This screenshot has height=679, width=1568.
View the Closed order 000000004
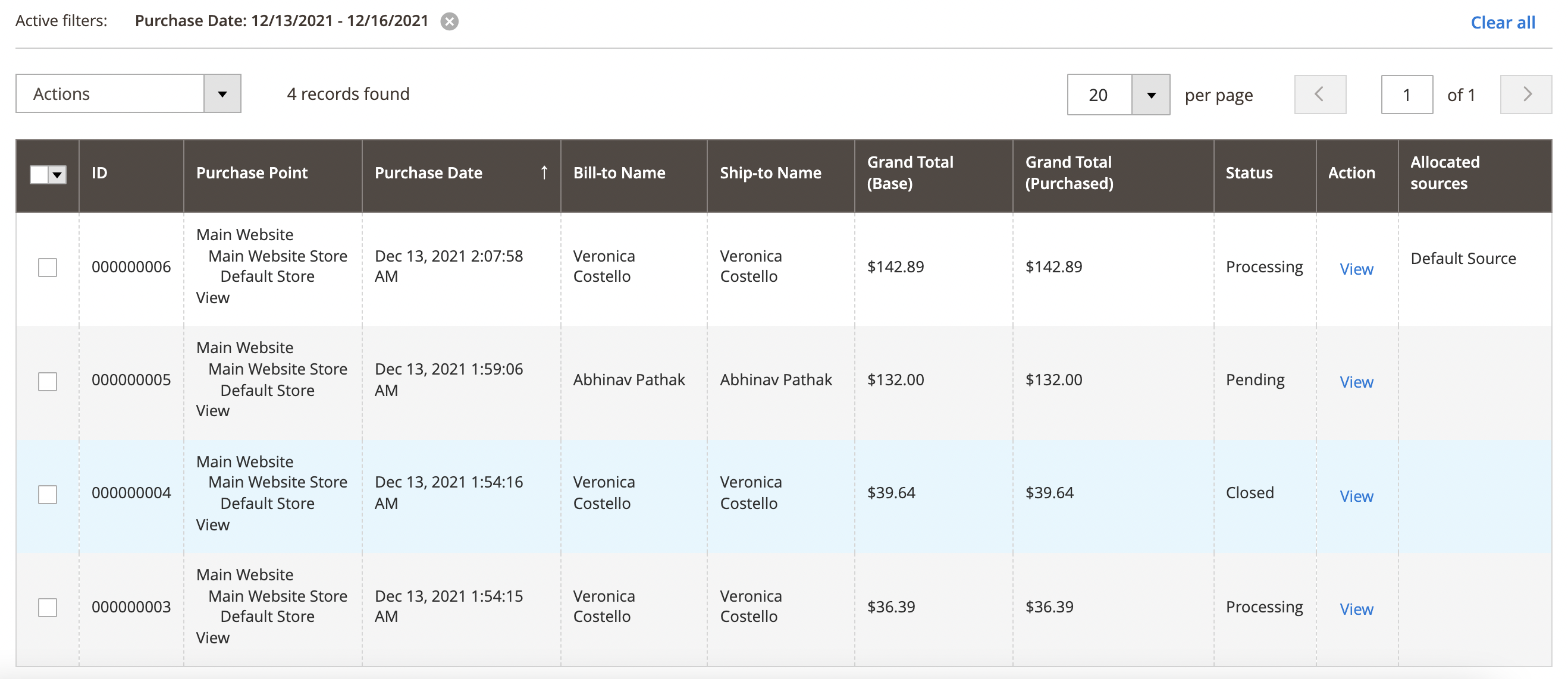[x=1356, y=496]
